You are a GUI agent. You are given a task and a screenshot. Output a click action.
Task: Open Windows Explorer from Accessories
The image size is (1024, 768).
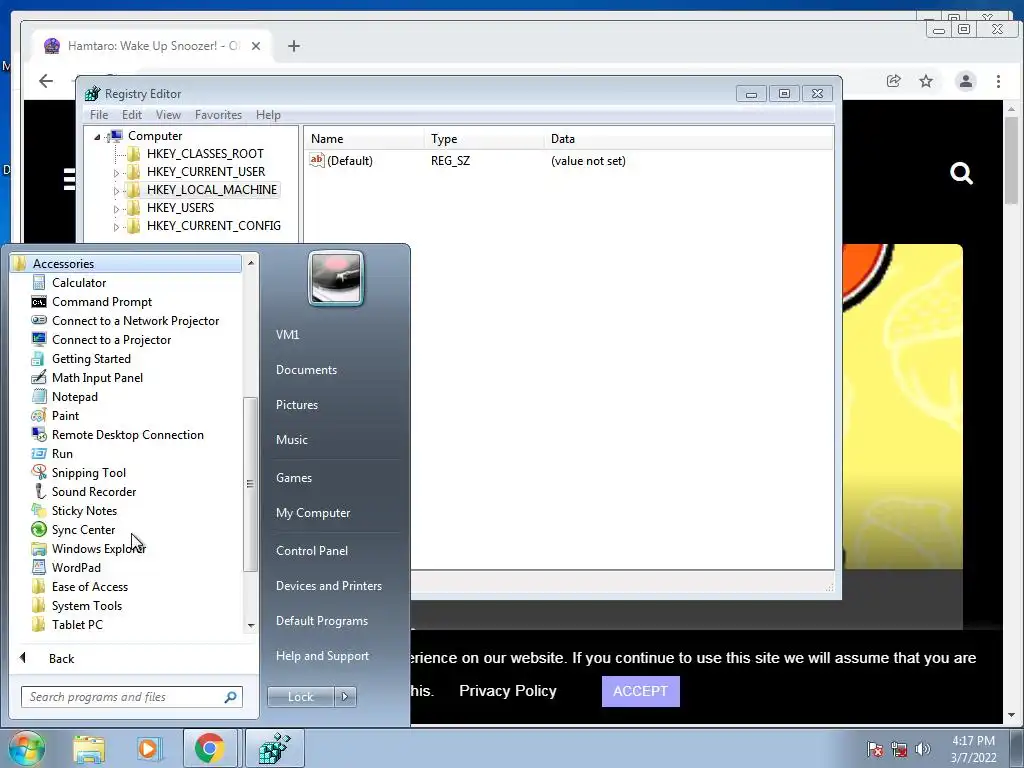(98, 548)
